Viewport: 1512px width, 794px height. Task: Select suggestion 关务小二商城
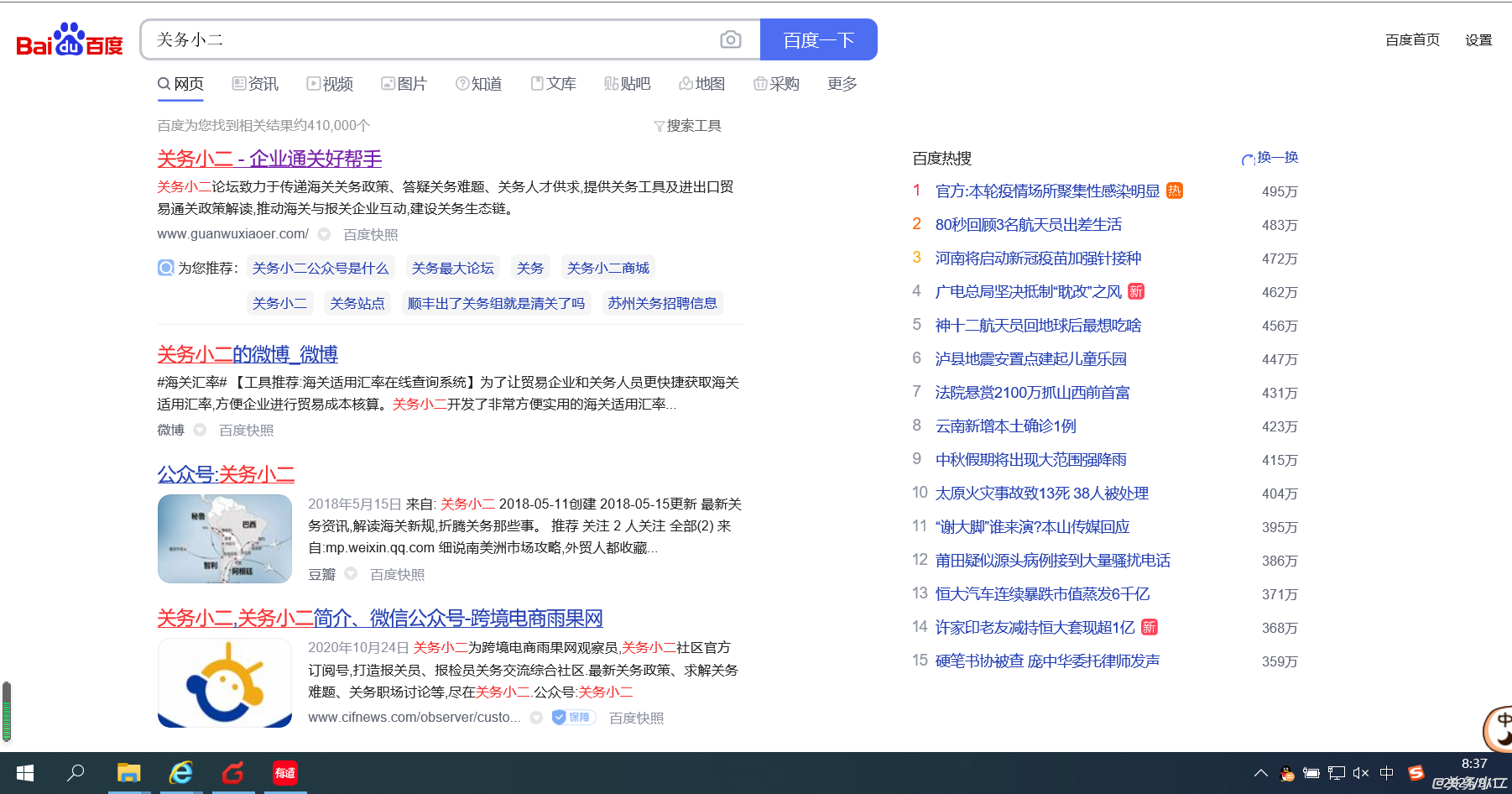pos(608,268)
